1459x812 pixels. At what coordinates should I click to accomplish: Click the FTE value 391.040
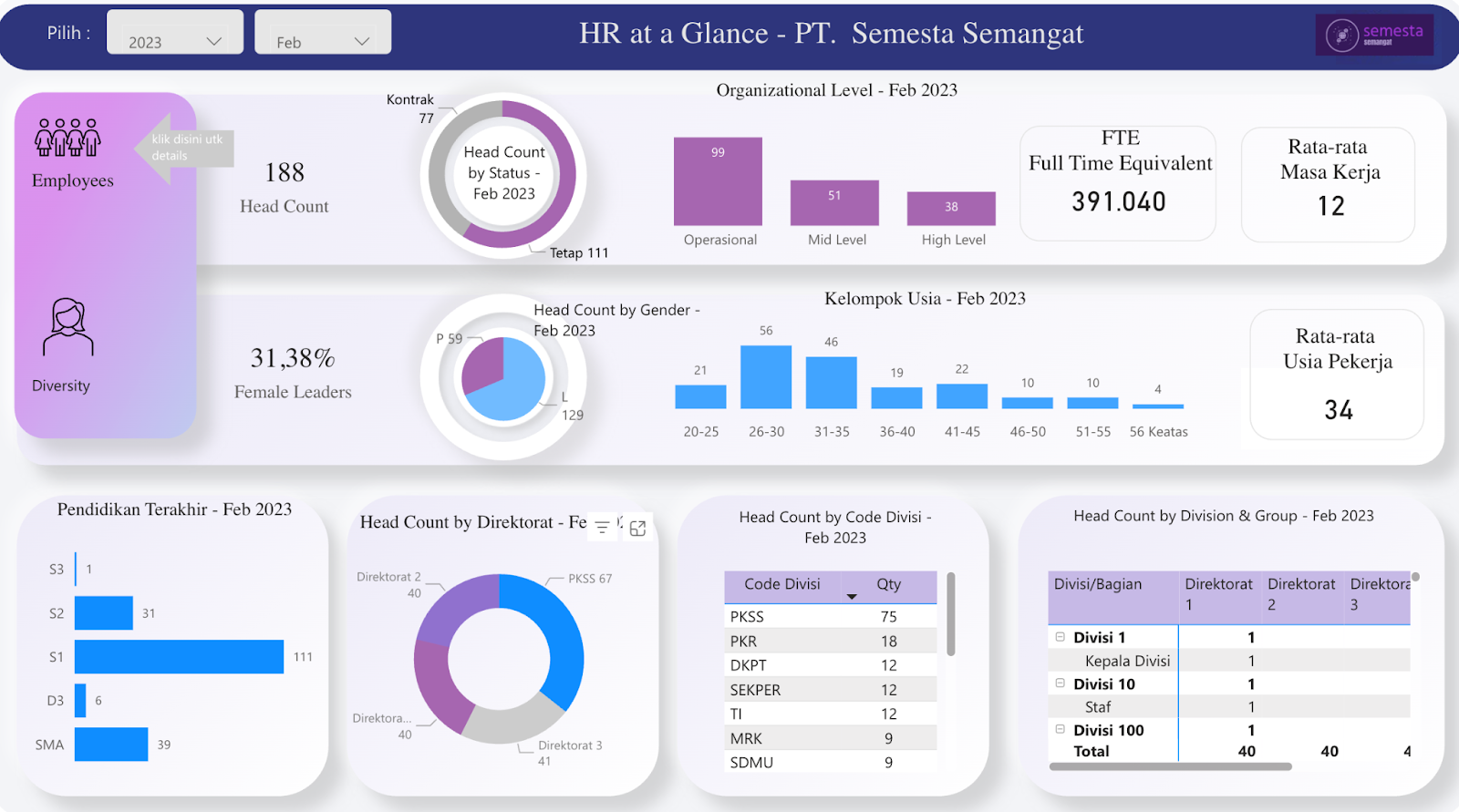(1119, 201)
